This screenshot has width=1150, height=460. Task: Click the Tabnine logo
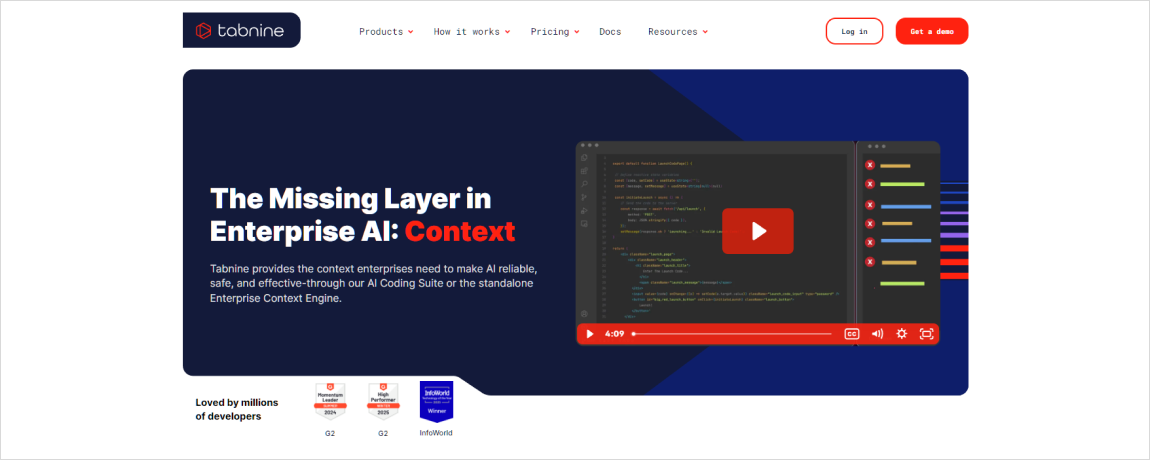click(x=241, y=31)
